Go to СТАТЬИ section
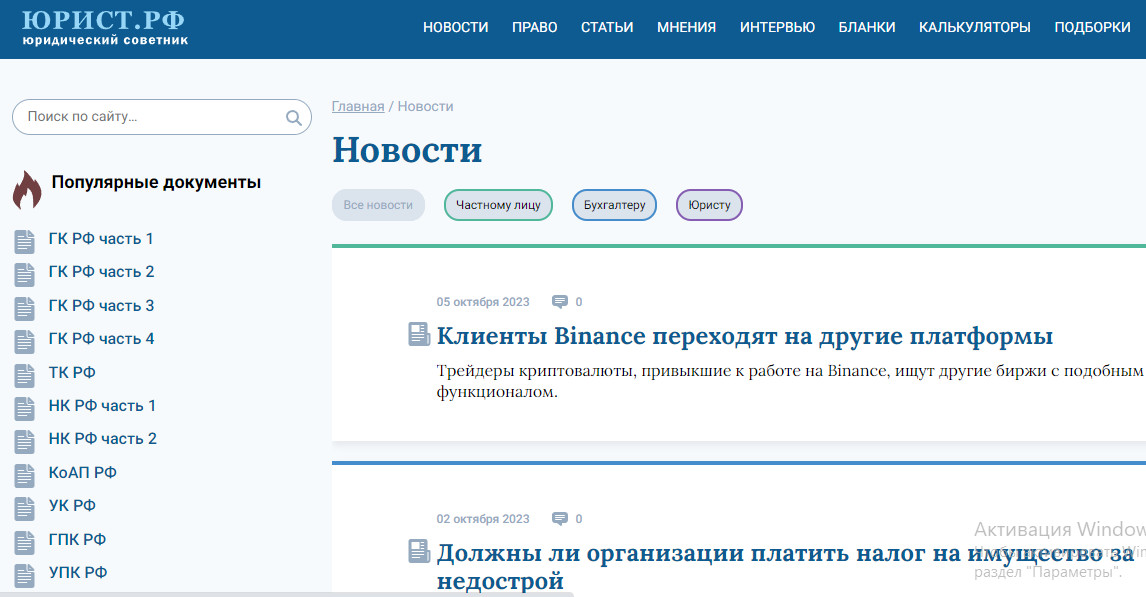The width and height of the screenshot is (1146, 597). (x=607, y=27)
